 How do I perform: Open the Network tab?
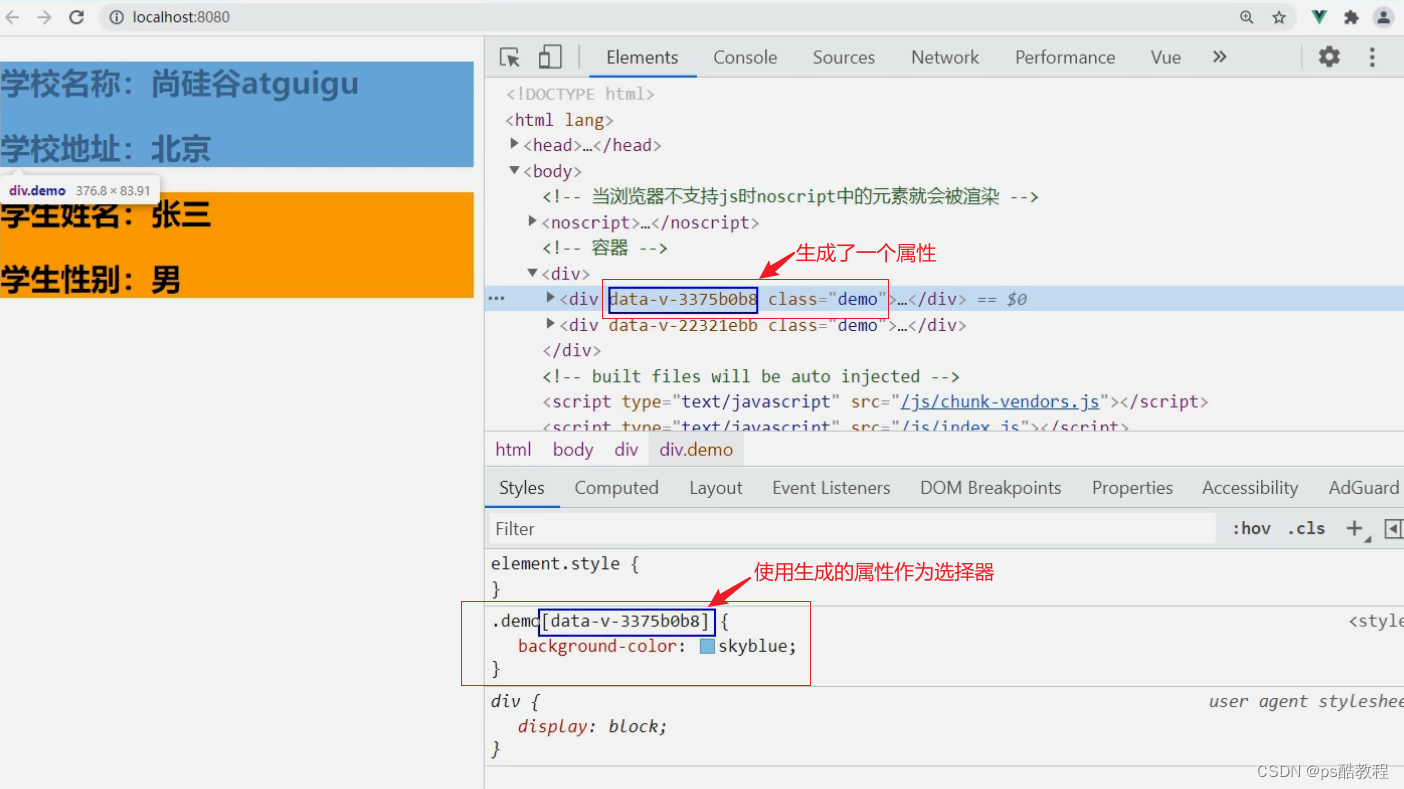tap(945, 57)
